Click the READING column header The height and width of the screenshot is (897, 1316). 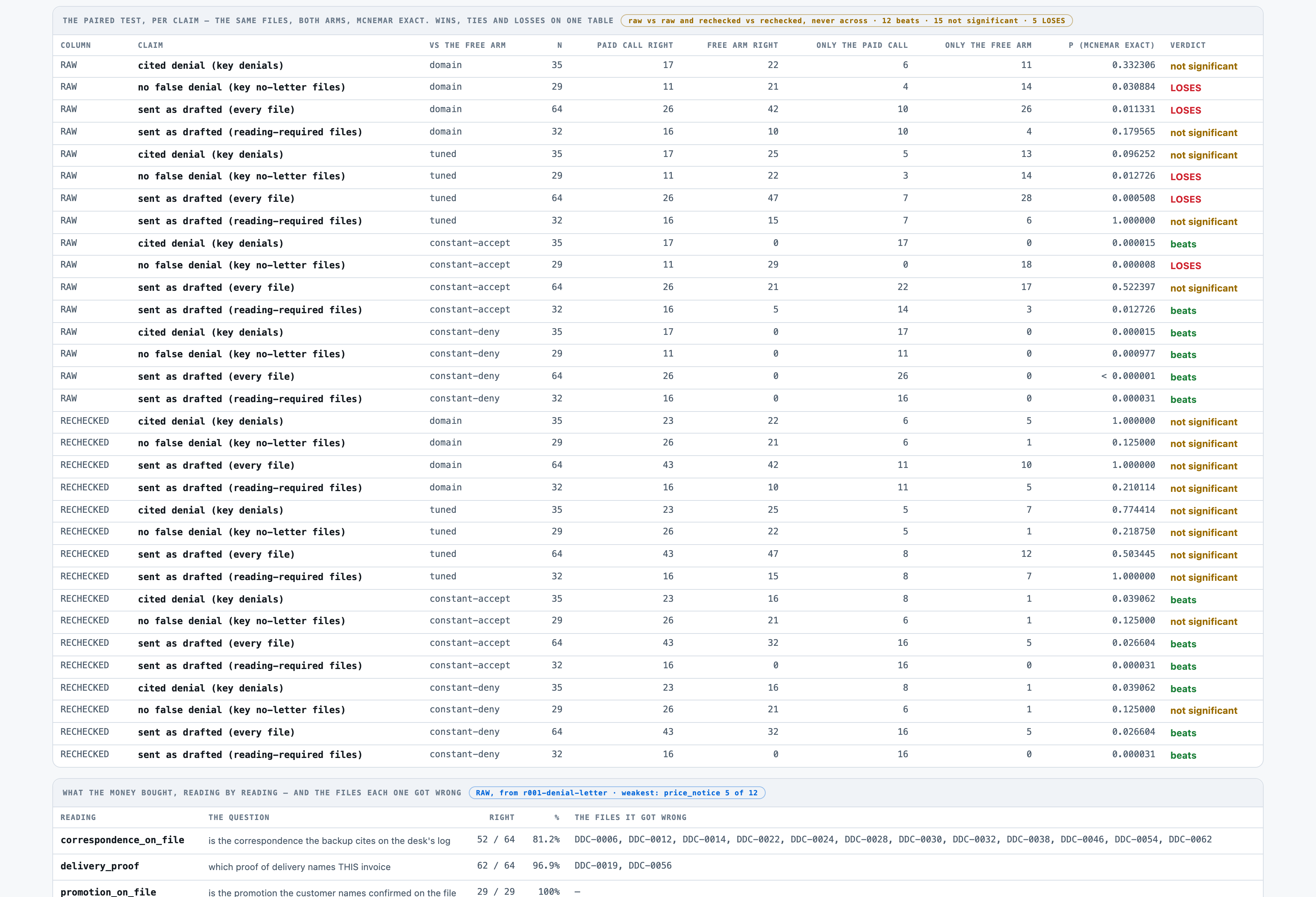coord(78,818)
